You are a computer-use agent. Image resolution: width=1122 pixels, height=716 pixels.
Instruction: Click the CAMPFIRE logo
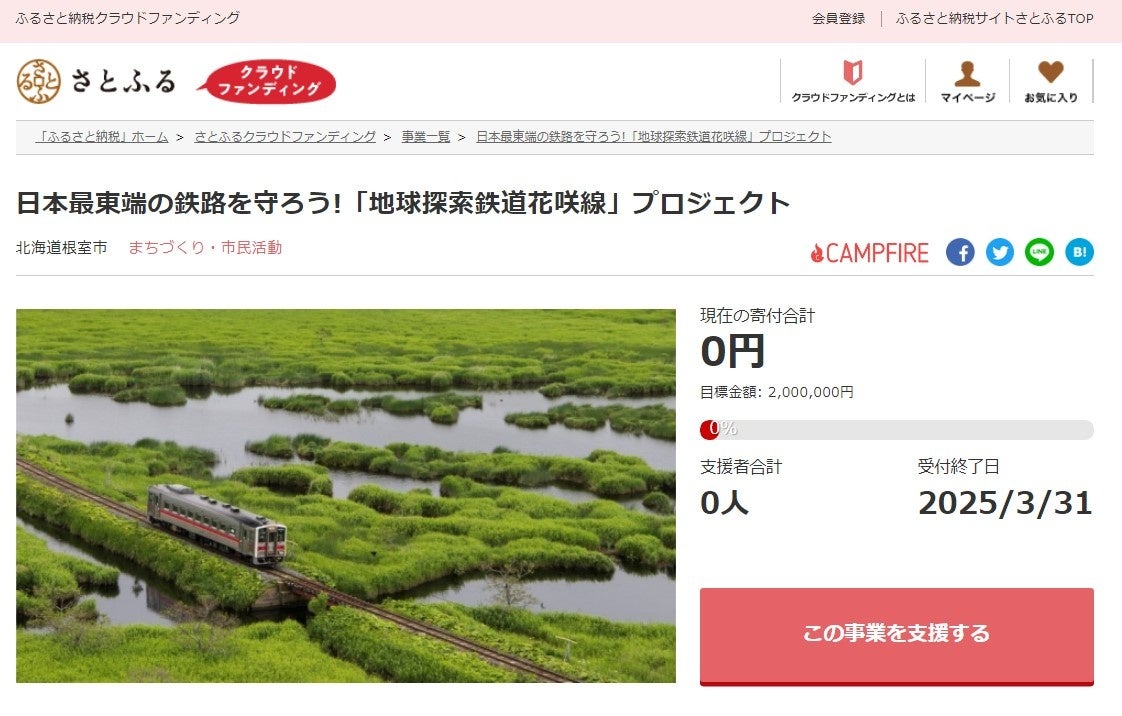coord(869,252)
